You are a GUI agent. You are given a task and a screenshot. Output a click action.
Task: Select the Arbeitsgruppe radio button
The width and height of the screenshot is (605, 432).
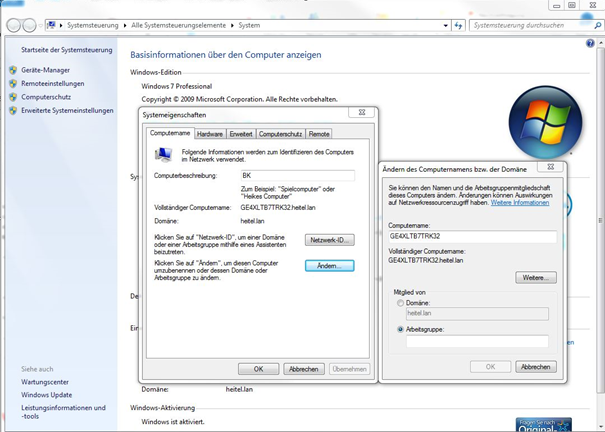click(401, 330)
